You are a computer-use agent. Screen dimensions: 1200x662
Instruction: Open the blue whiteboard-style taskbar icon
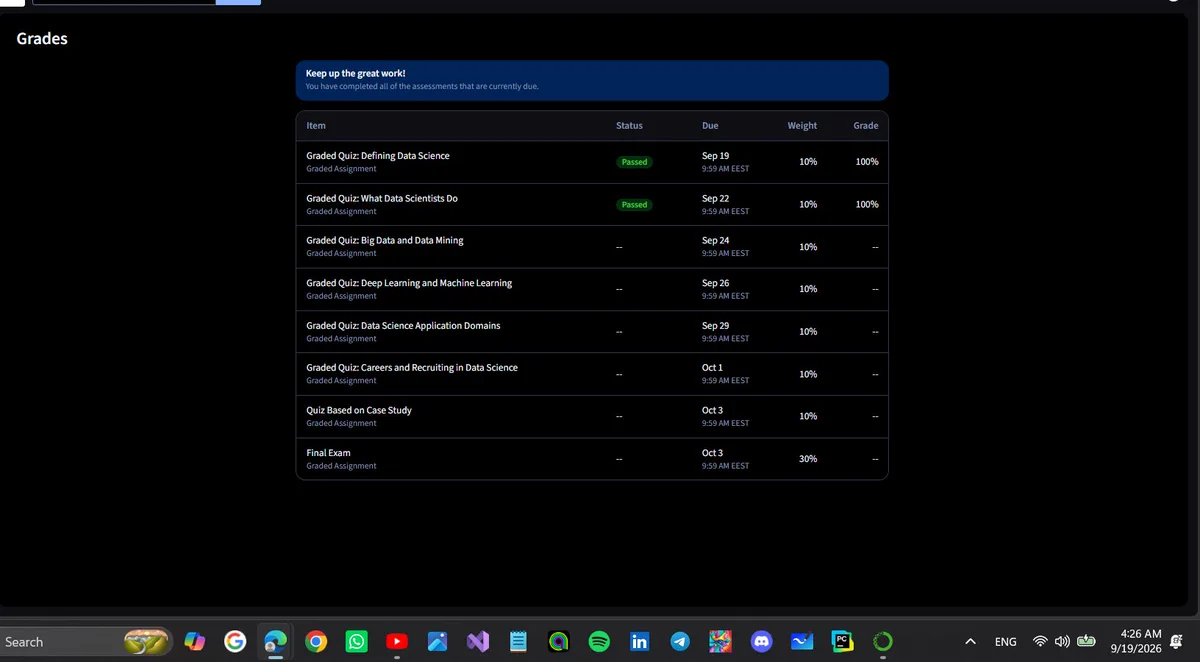coord(801,641)
